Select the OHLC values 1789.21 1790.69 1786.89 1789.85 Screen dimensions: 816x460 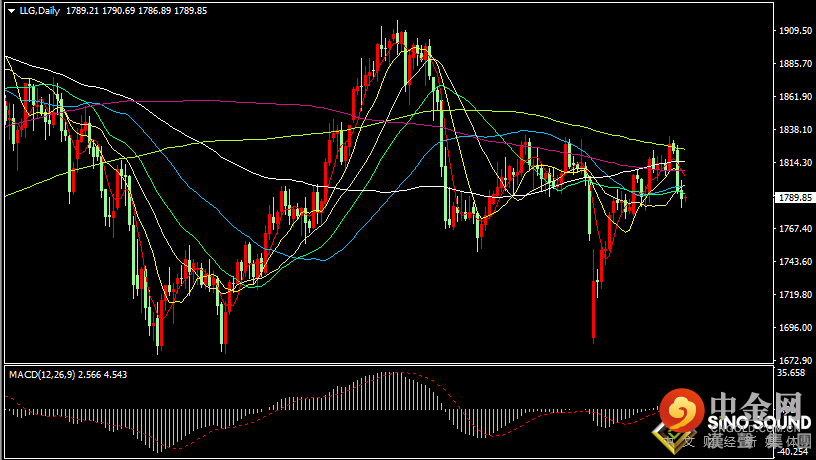coord(136,10)
